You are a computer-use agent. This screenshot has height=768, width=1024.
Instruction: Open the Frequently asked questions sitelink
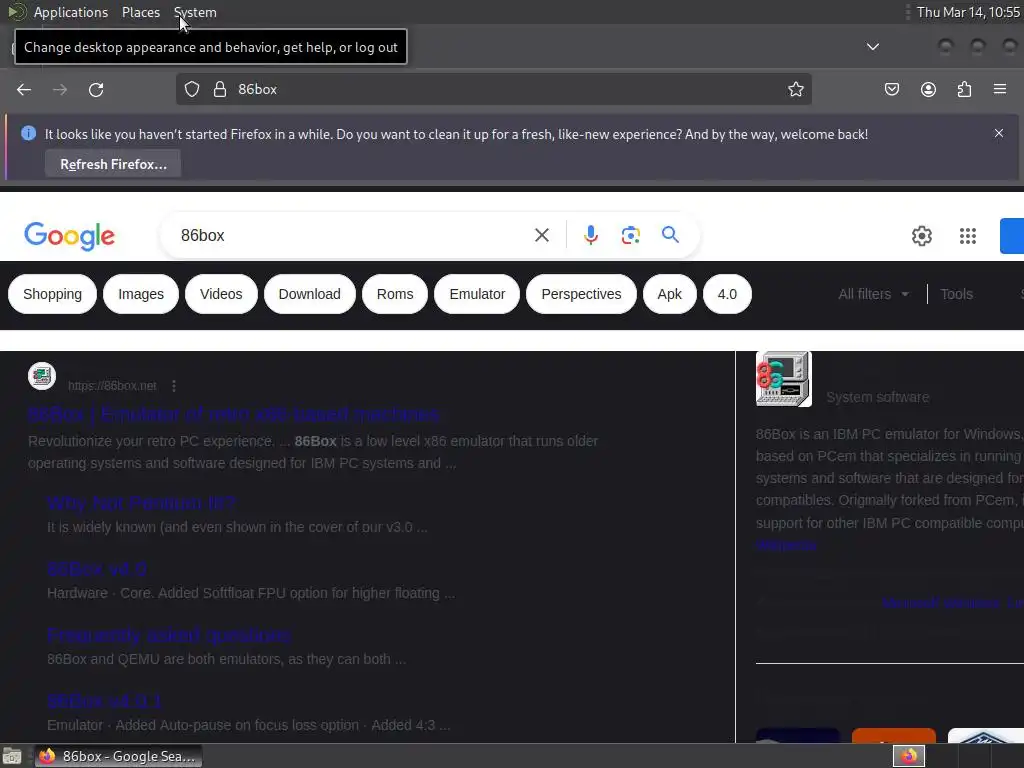(x=168, y=635)
